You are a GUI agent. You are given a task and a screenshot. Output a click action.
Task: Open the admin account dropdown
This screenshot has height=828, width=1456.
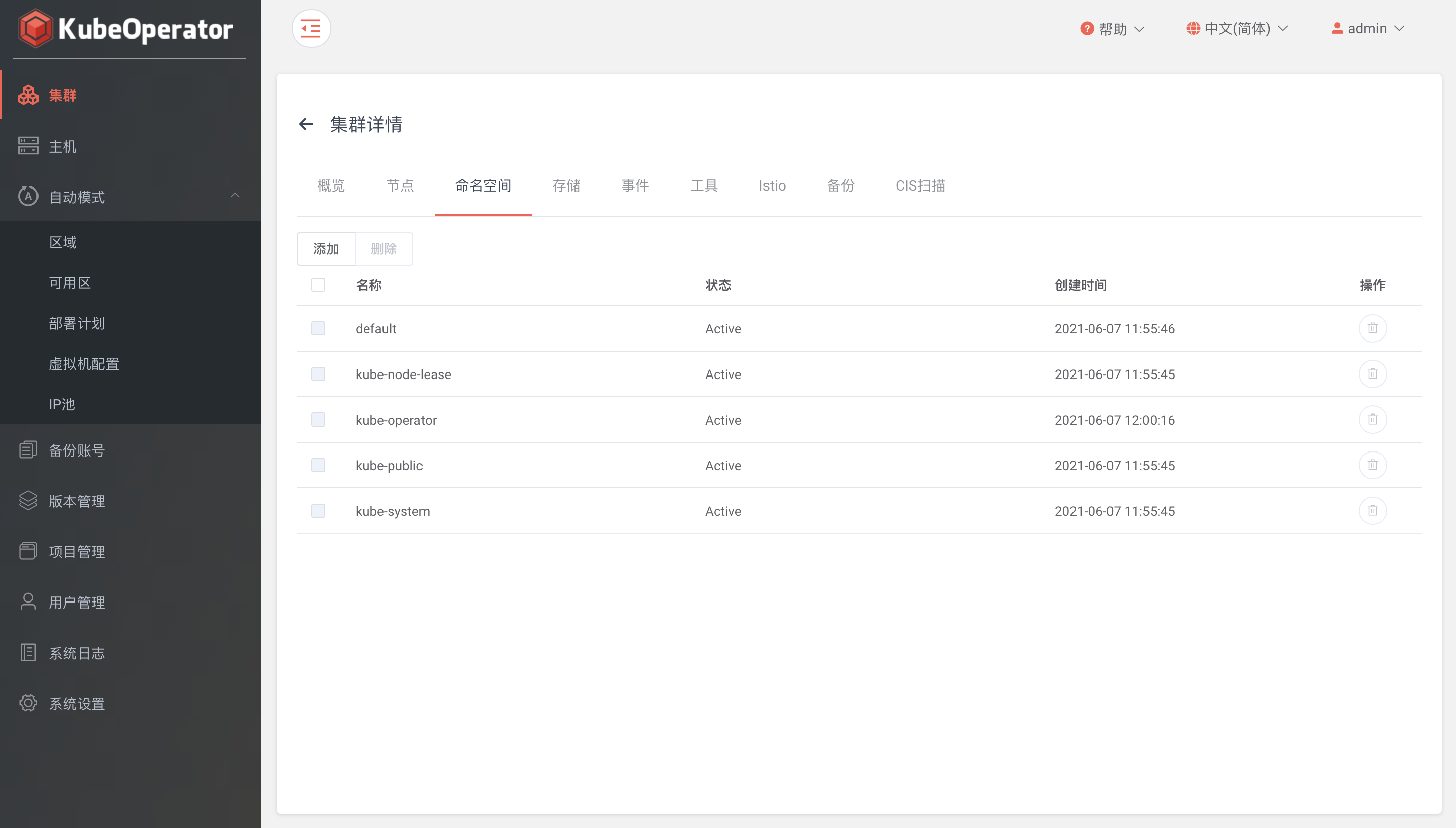(1368, 28)
